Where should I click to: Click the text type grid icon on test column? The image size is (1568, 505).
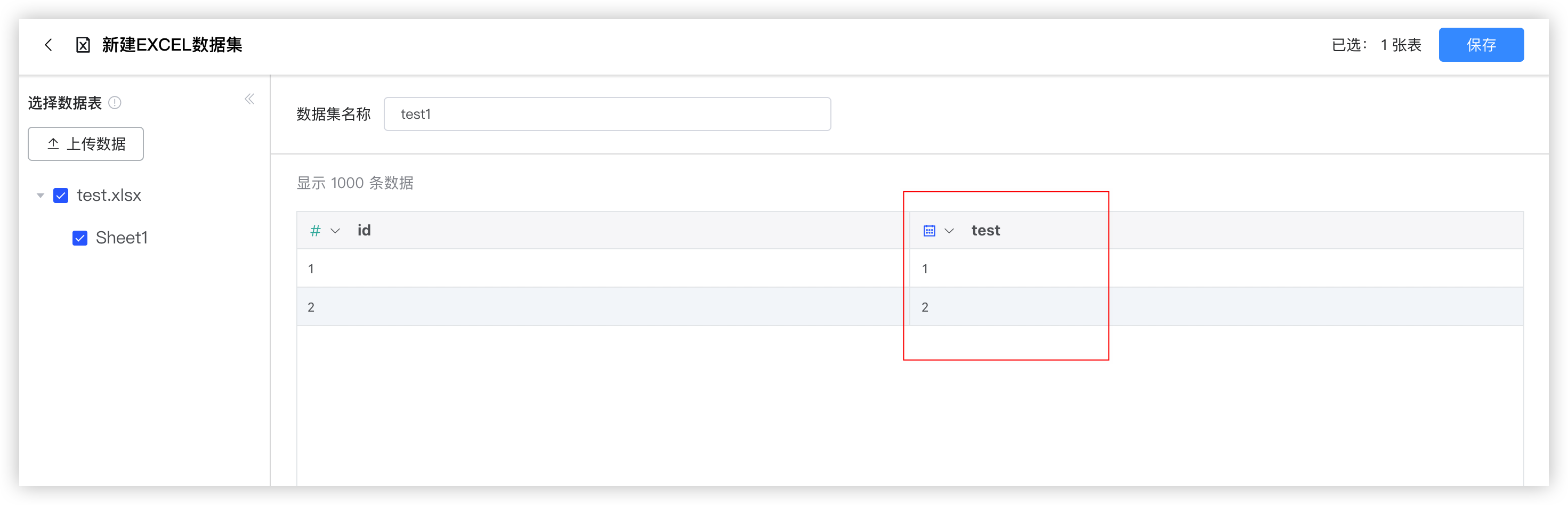pos(928,230)
